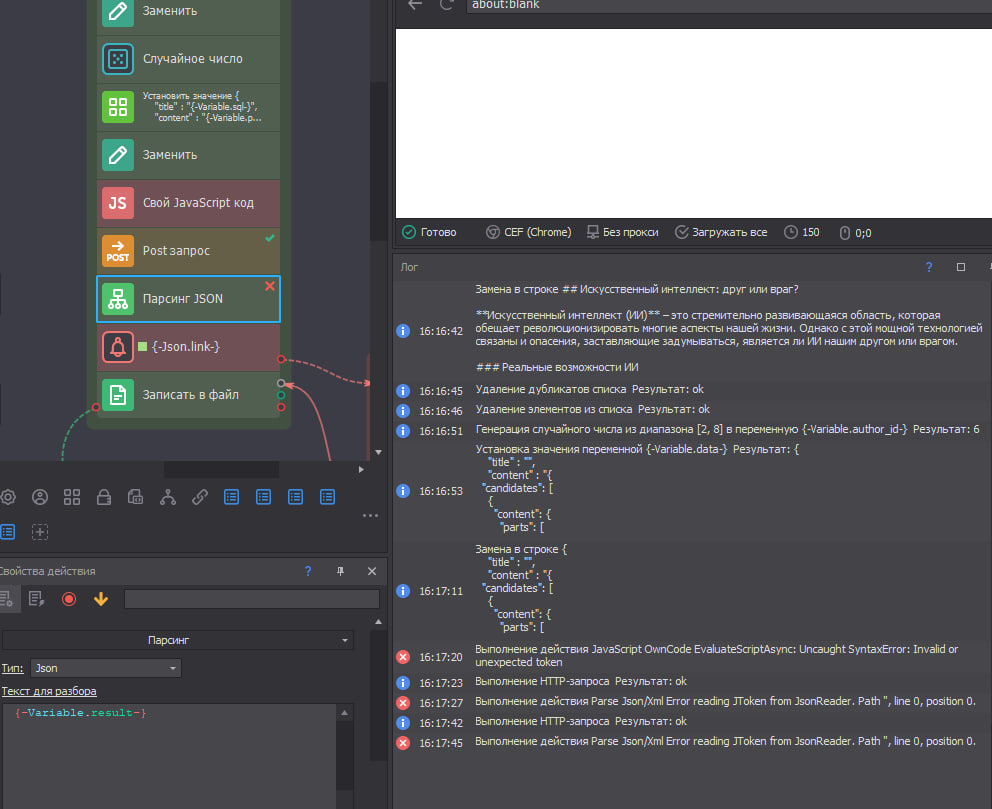Open the Парсинг action dropdown
This screenshot has height=809, width=992.
pos(178,640)
